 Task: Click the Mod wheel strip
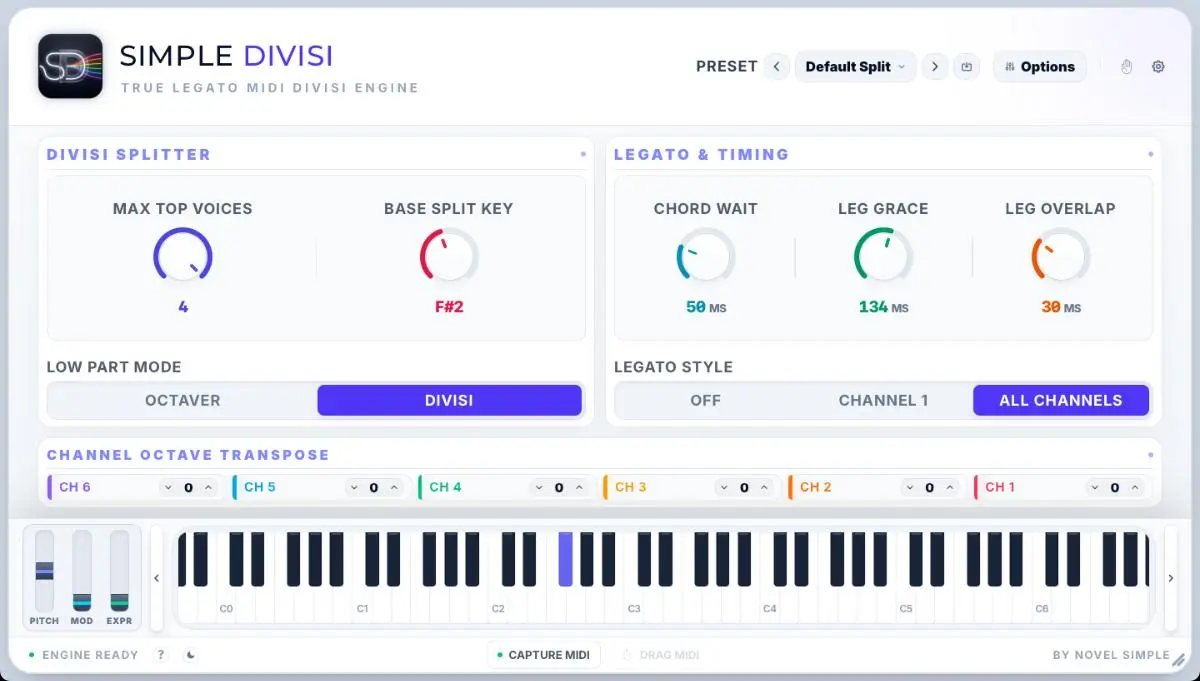82,571
